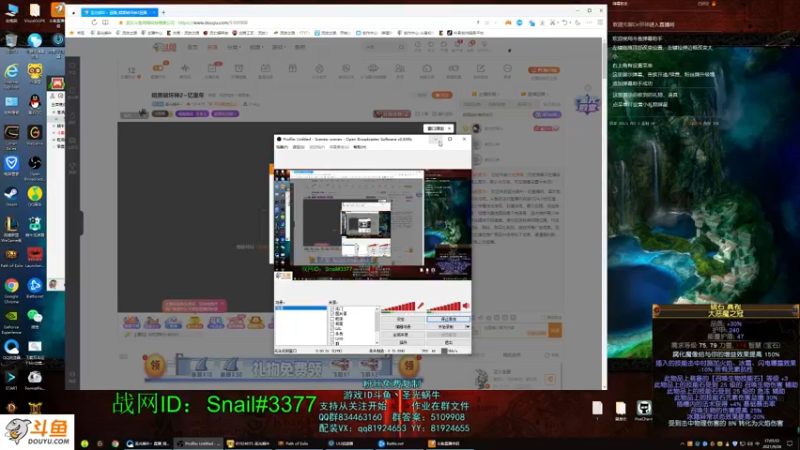Click the OBS exit button
800x450 pixels.
(448, 342)
